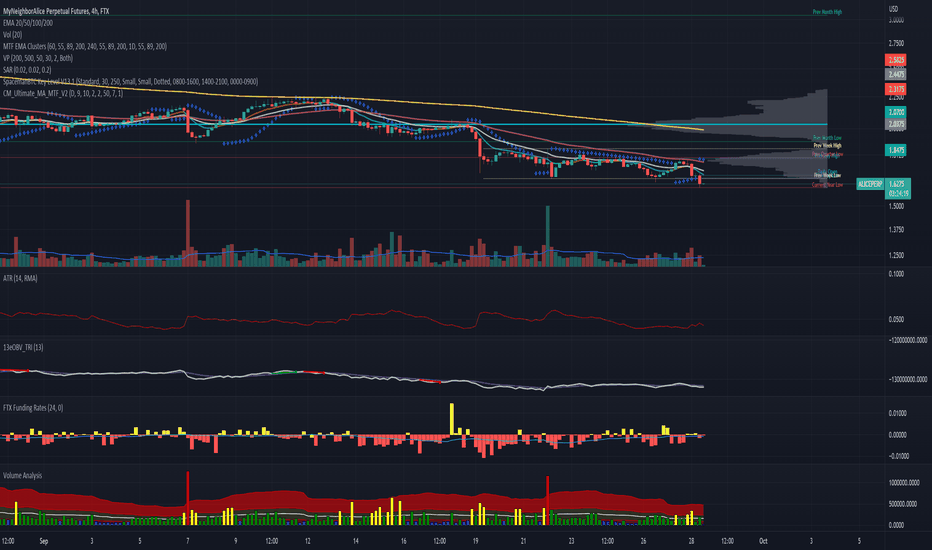This screenshot has width=932, height=550.
Task: Click the 7 date on the time axis
Action: [x=187, y=541]
